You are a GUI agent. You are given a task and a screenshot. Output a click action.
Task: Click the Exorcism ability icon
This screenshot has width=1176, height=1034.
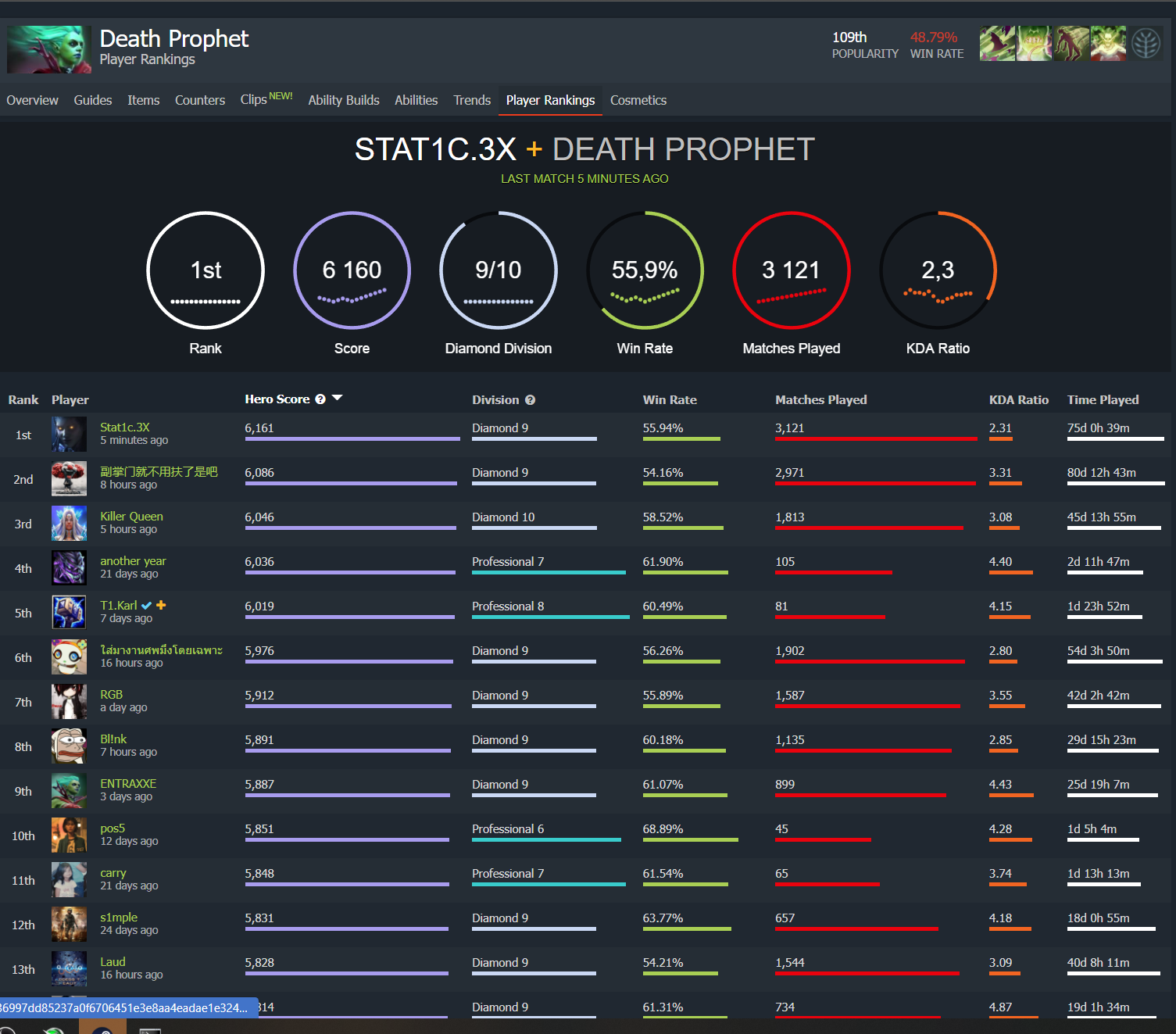1108,44
